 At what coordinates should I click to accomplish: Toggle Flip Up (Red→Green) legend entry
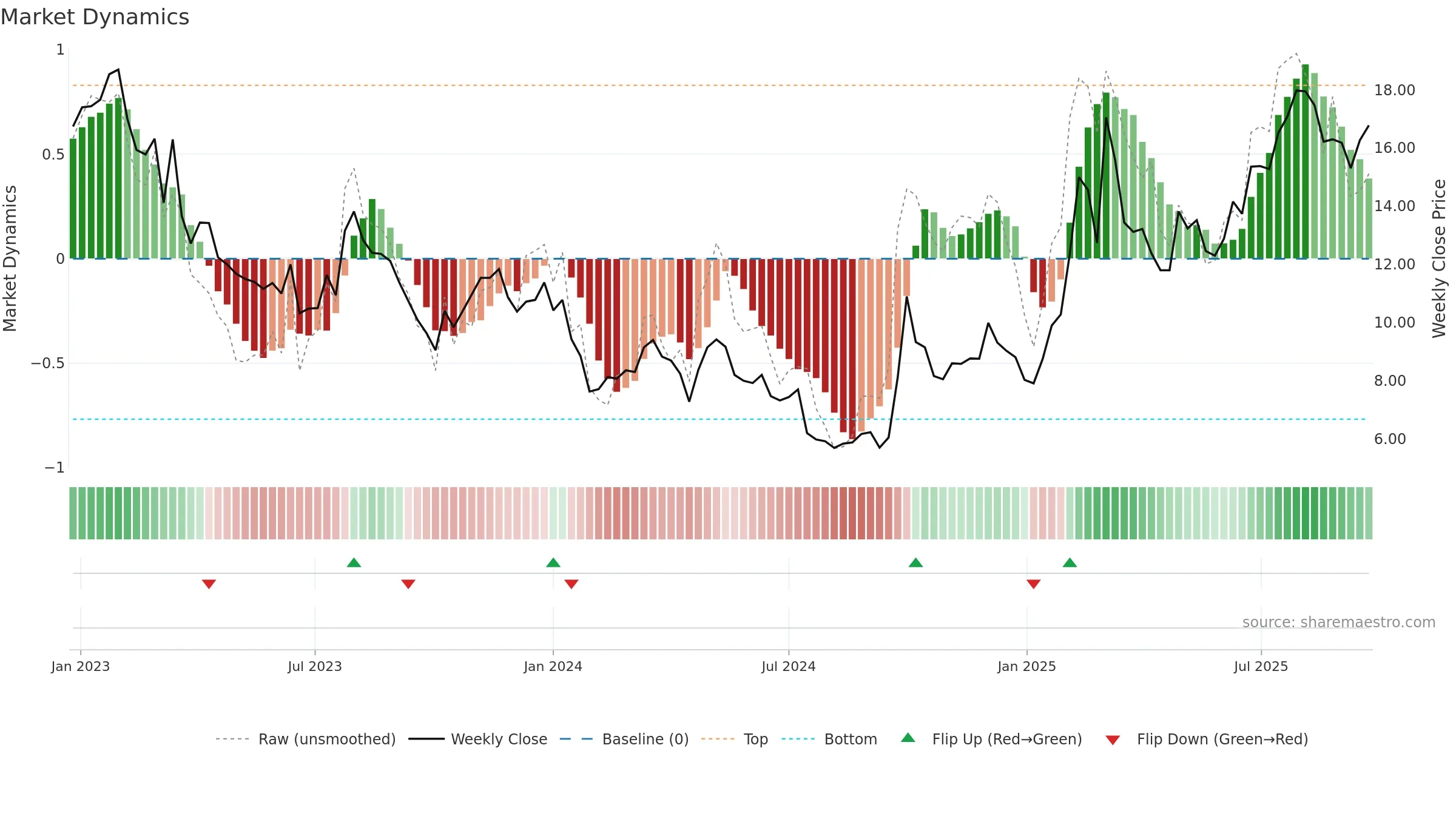(991, 739)
